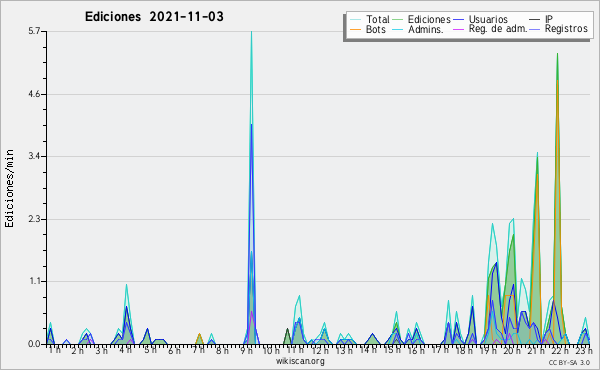The width and height of the screenshot is (600, 370).
Task: Click the 2.3 y-axis value
Action: (x=34, y=219)
